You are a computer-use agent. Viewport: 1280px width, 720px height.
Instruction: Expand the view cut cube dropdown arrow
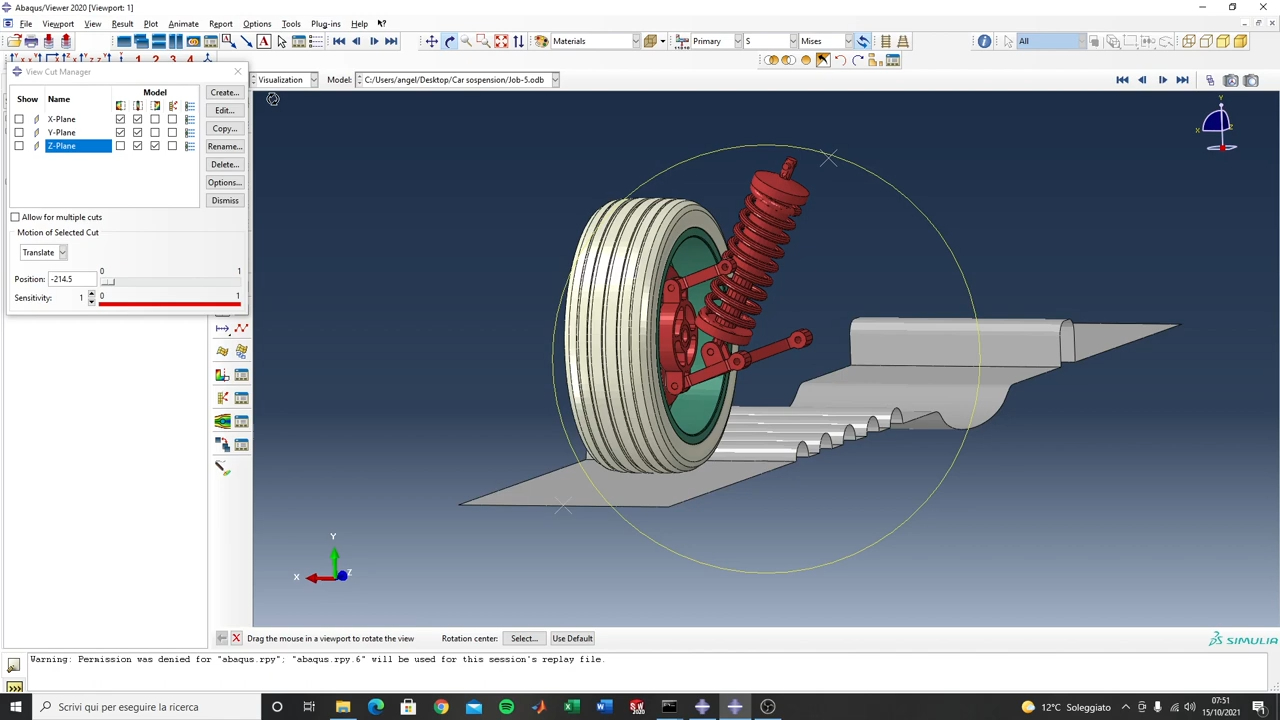click(662, 41)
